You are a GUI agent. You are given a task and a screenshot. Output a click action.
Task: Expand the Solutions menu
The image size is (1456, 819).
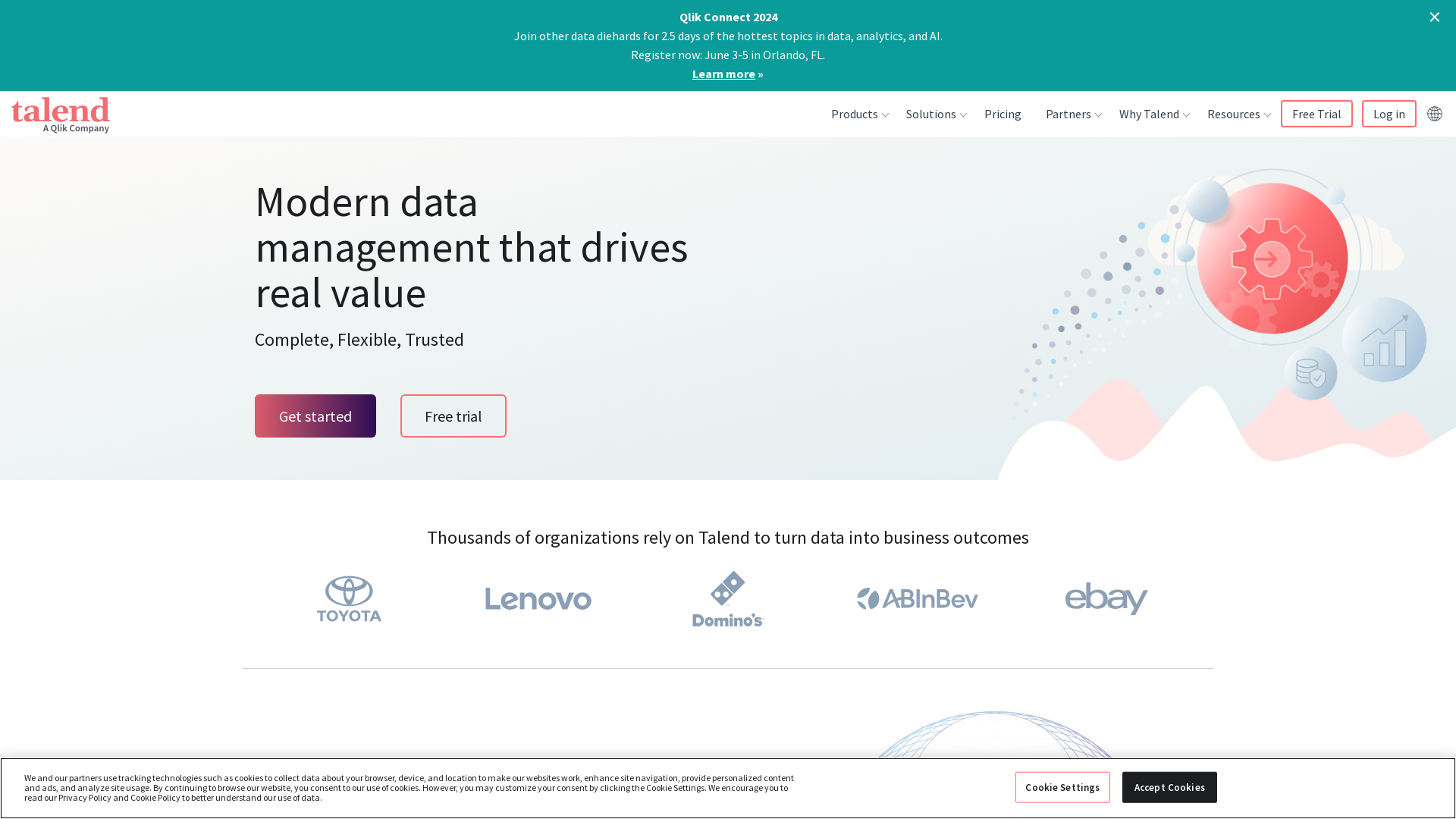[x=936, y=114]
